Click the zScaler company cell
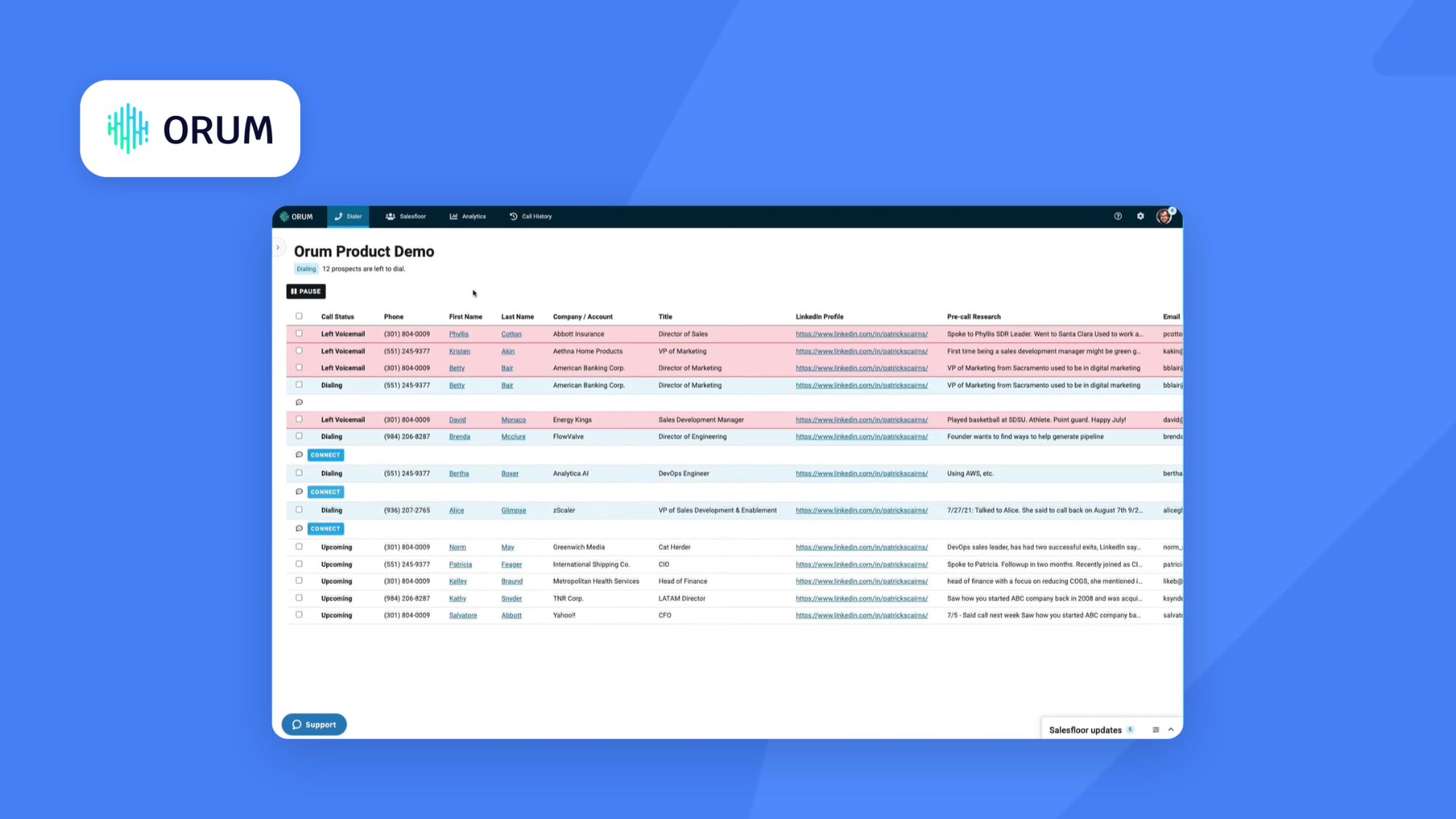Screen dimensions: 1456x819 (564, 510)
